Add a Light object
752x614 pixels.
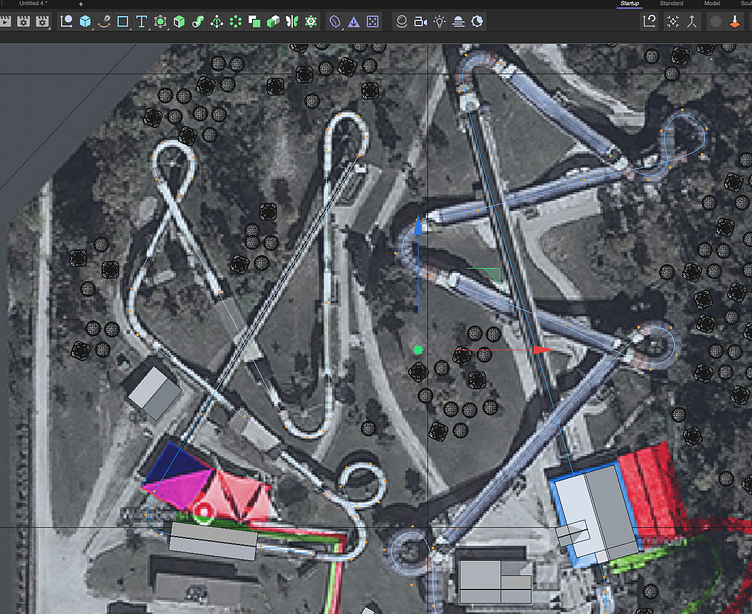(439, 21)
